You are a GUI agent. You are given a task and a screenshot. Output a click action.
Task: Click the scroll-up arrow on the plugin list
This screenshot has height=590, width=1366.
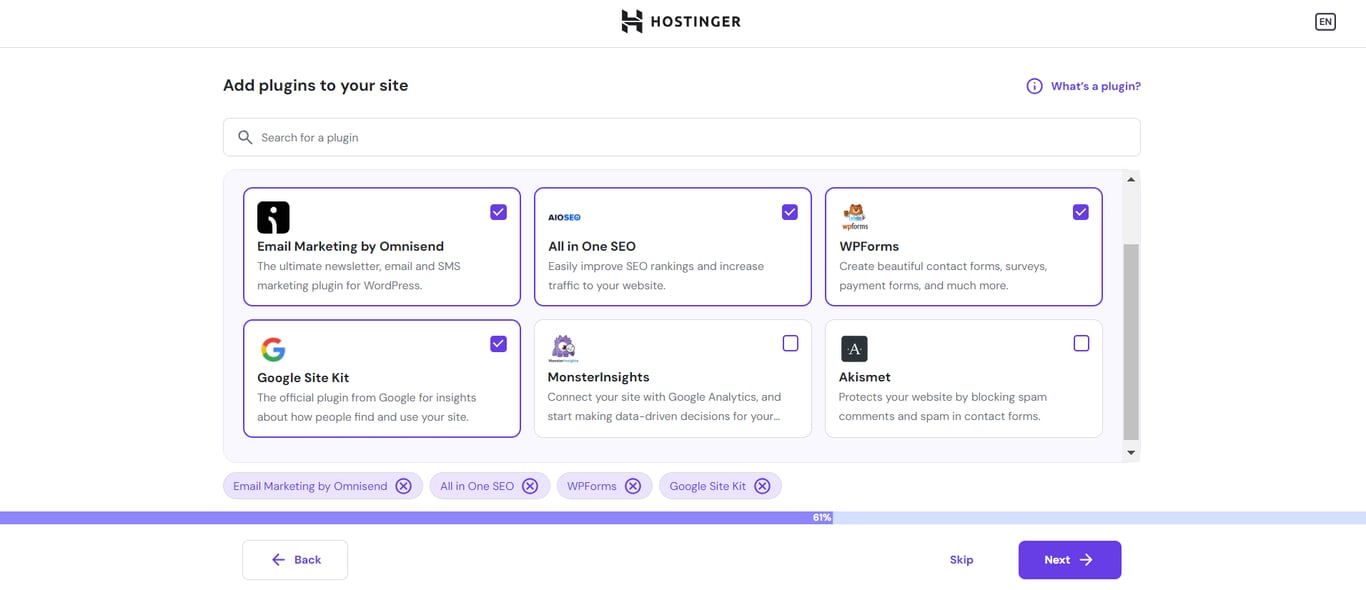(x=1130, y=177)
